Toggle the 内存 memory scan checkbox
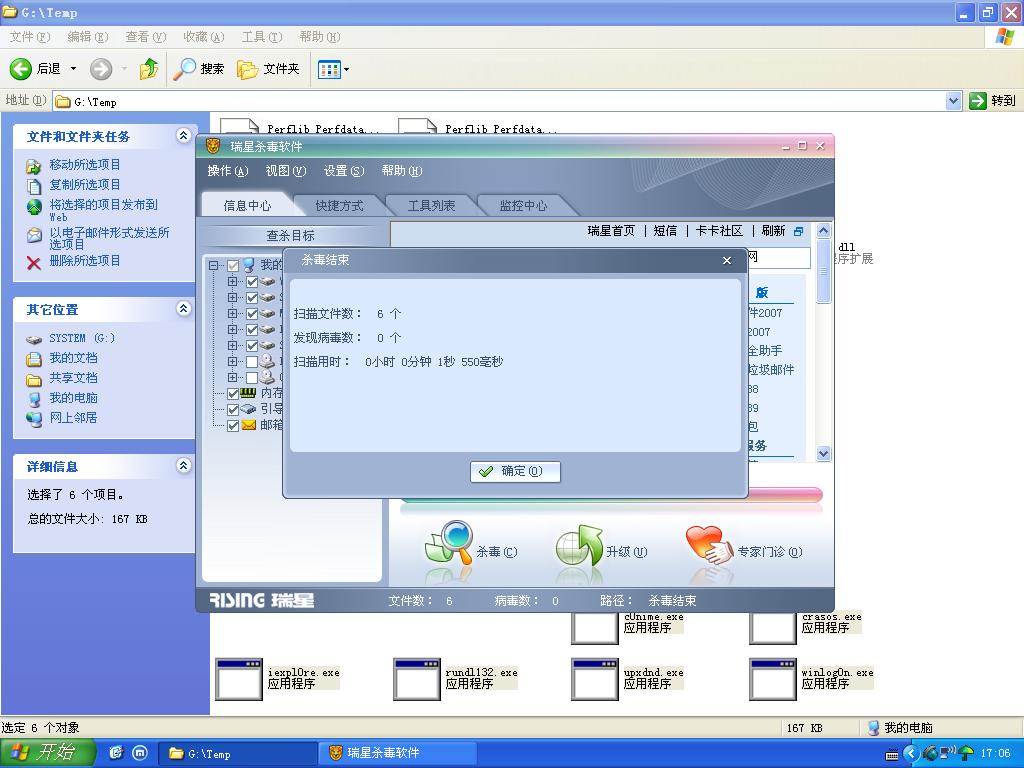This screenshot has height=768, width=1024. pyautogui.click(x=233, y=394)
